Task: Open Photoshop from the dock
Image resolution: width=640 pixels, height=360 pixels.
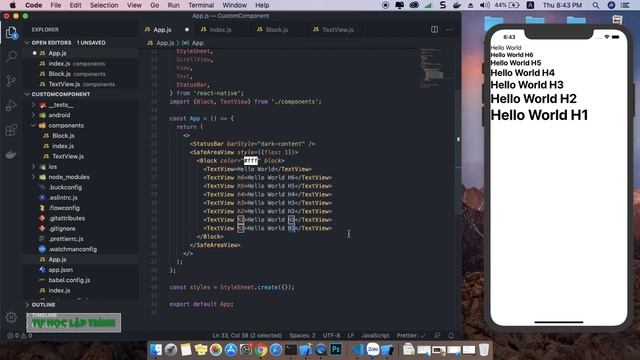Action: (x=336, y=350)
